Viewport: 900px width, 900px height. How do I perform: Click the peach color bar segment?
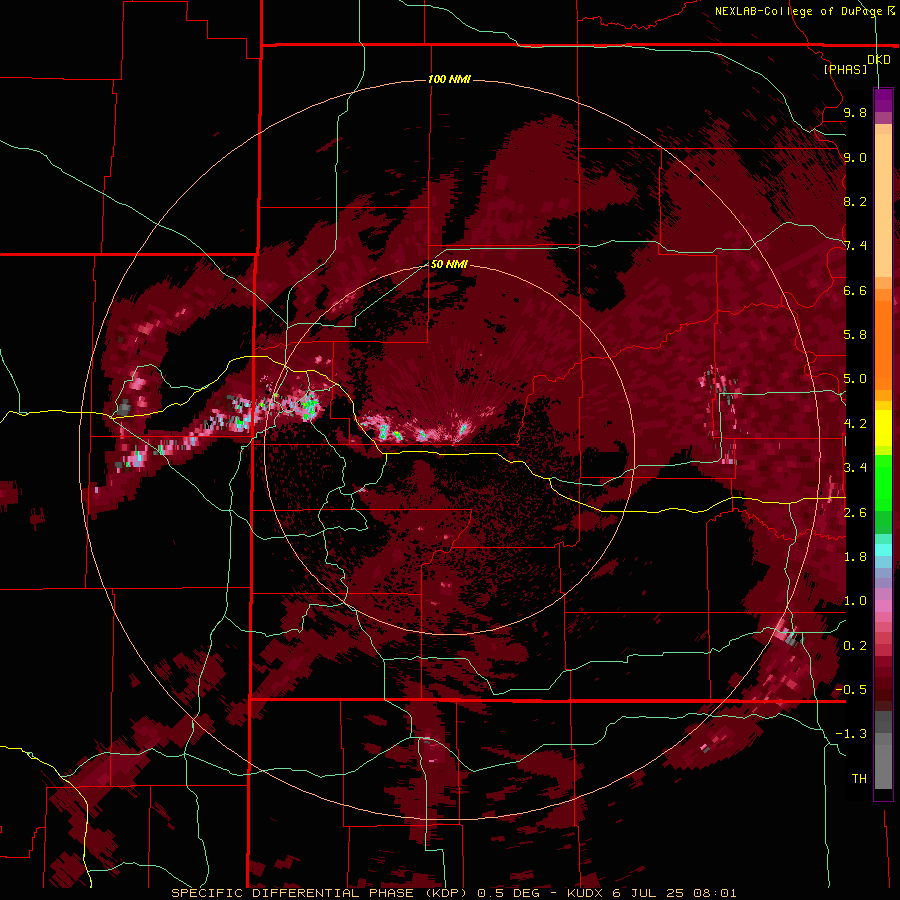[883, 205]
